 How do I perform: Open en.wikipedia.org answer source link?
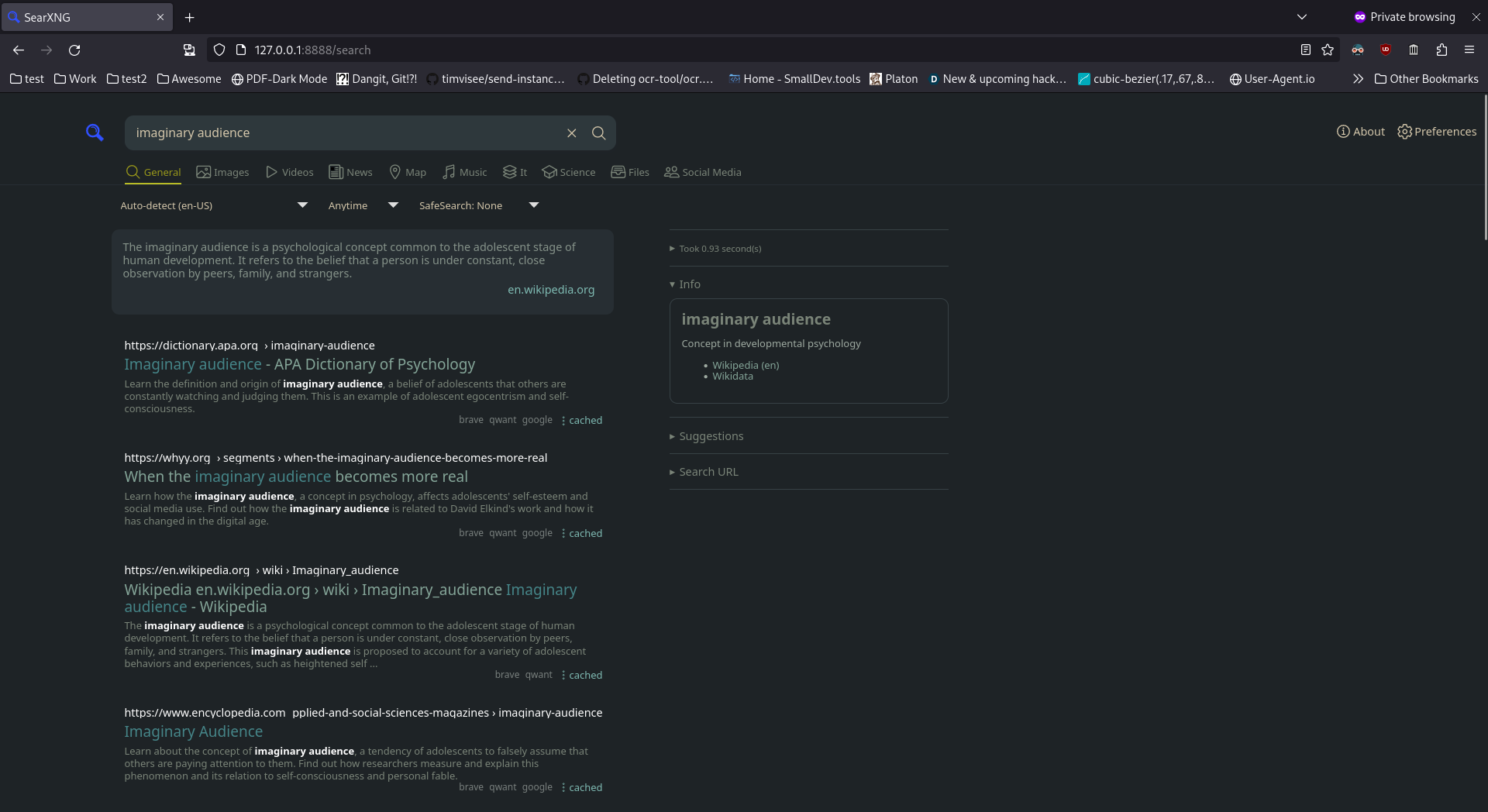tap(551, 290)
